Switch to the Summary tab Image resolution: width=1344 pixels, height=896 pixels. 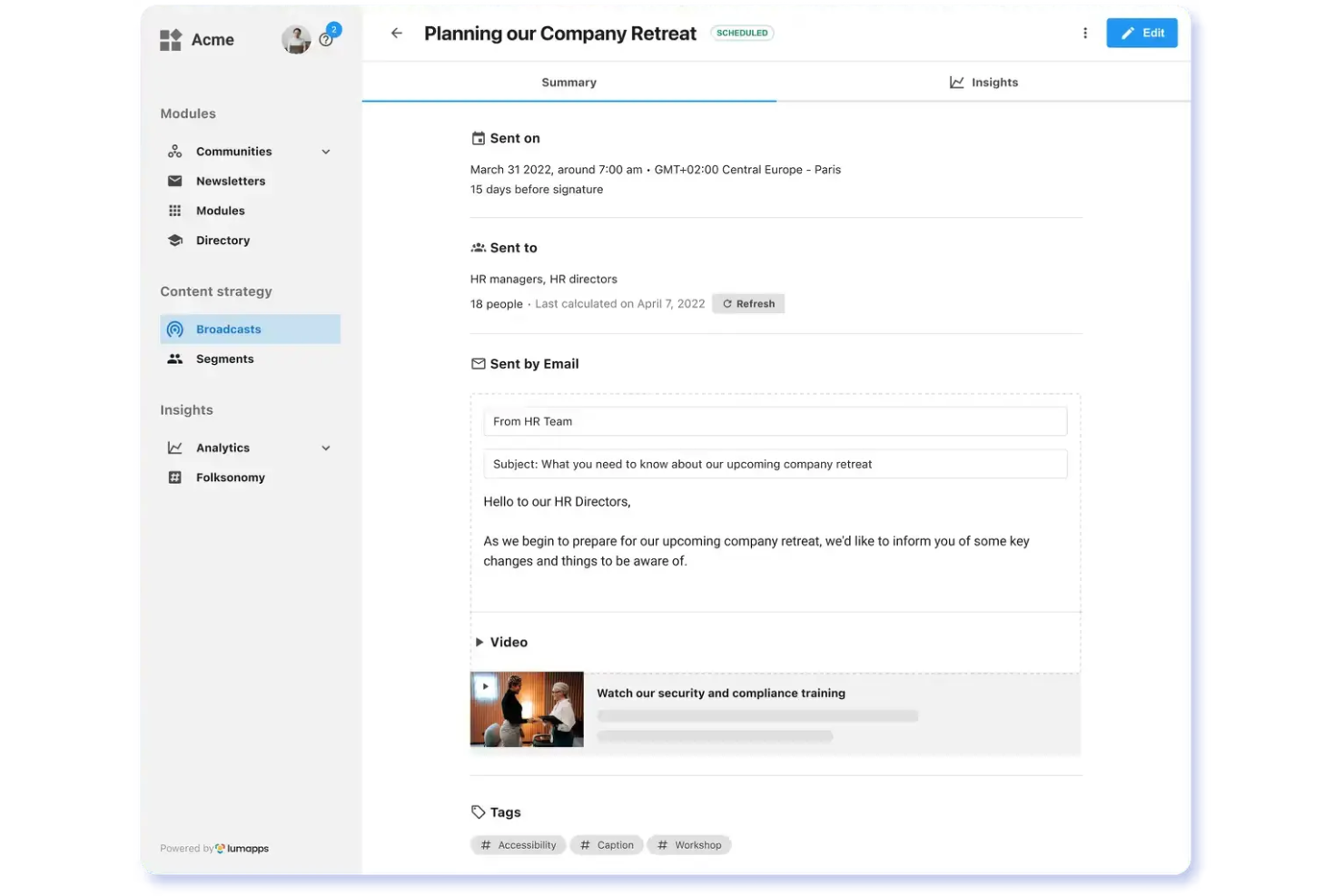coord(568,83)
